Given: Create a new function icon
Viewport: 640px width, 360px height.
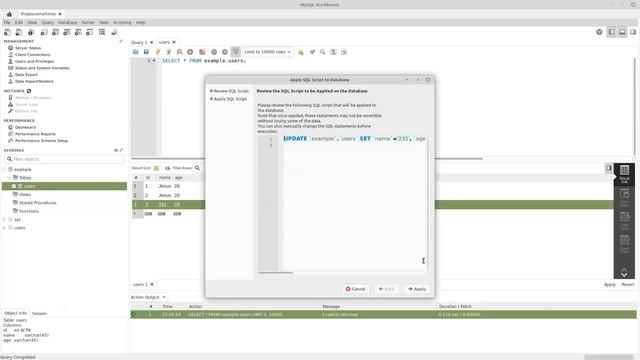Looking at the screenshot, I should click(x=90, y=32).
